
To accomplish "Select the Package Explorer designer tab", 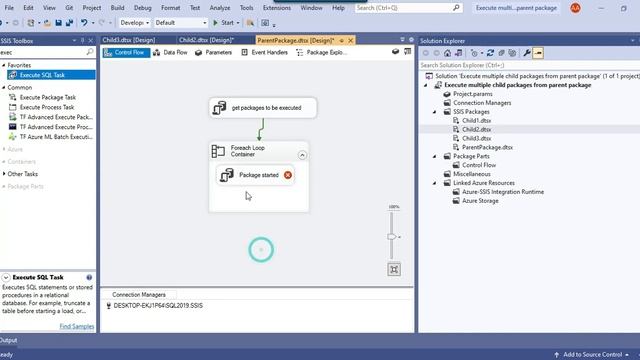I will click(x=322, y=53).
